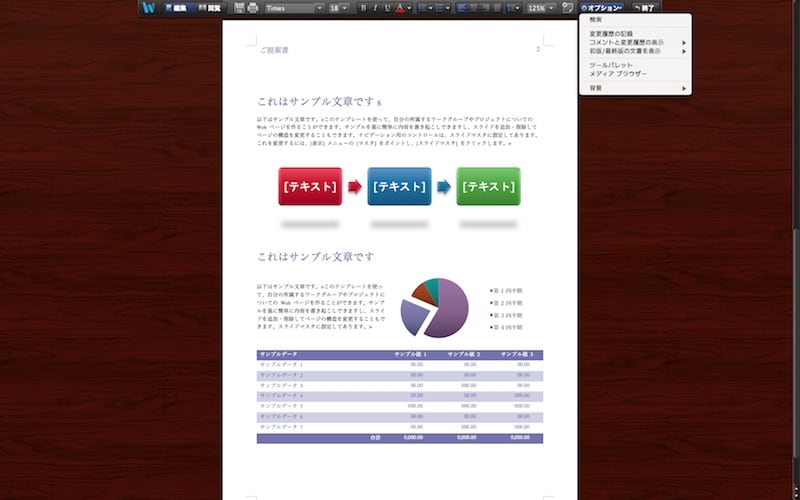Click the 第 4 四半期 chart legend entry
Viewport: 800px width, 500px height.
click(506, 328)
